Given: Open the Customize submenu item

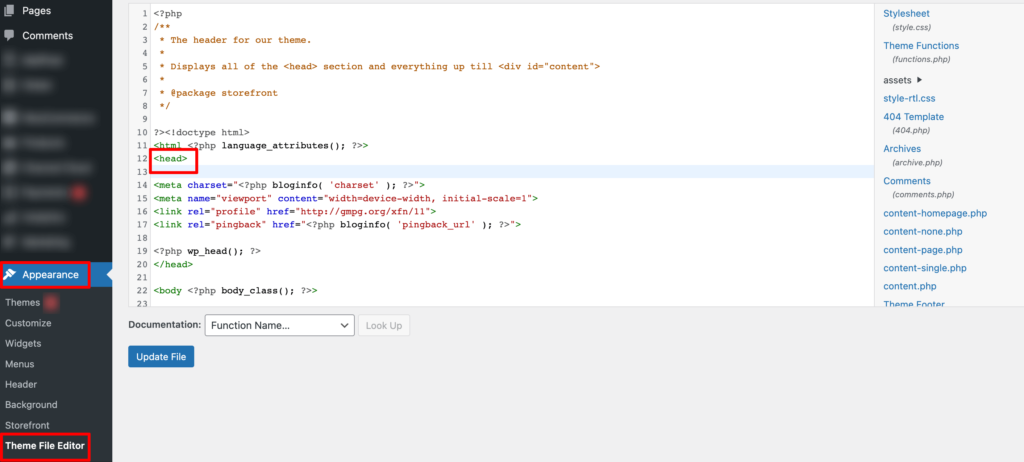Looking at the screenshot, I should (x=28, y=323).
